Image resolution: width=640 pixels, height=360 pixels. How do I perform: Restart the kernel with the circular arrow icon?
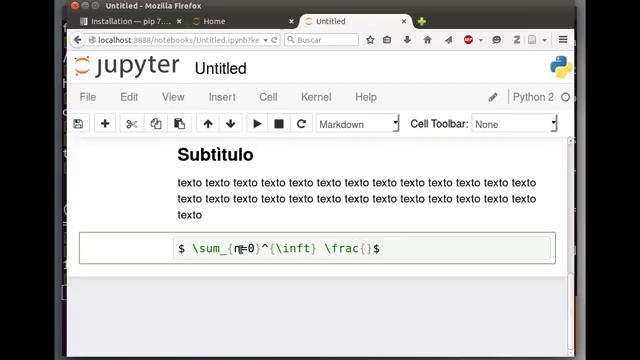tap(301, 124)
